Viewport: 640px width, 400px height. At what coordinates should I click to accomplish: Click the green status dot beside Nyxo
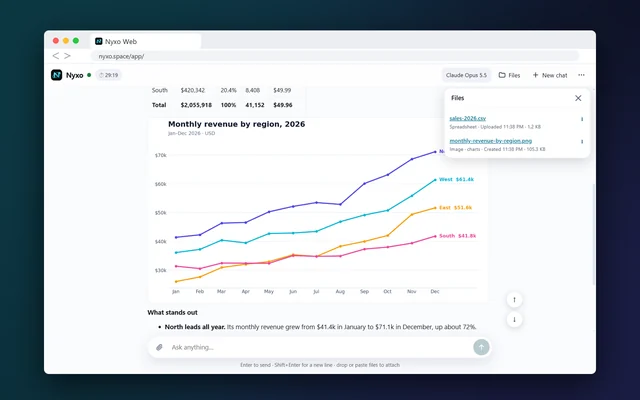tap(89, 75)
